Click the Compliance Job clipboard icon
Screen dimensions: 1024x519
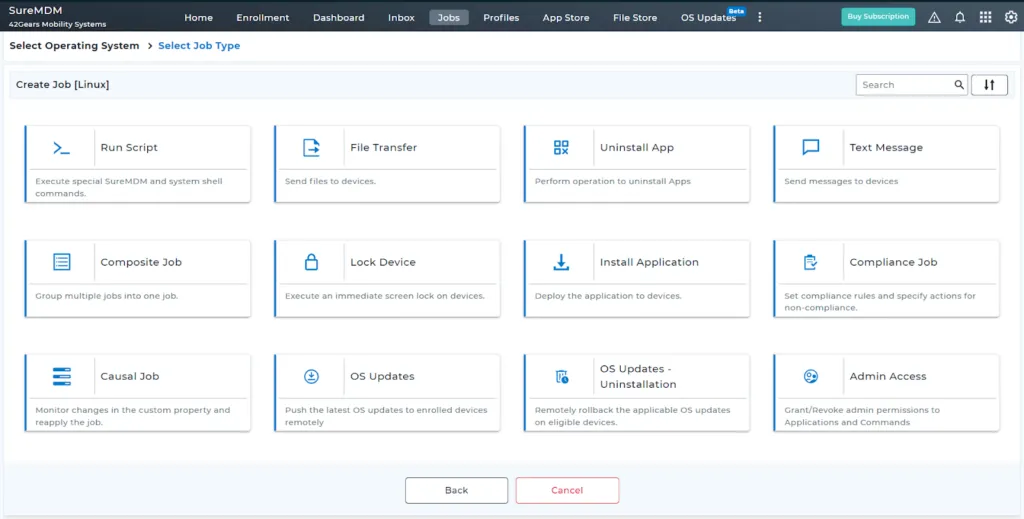(810, 262)
